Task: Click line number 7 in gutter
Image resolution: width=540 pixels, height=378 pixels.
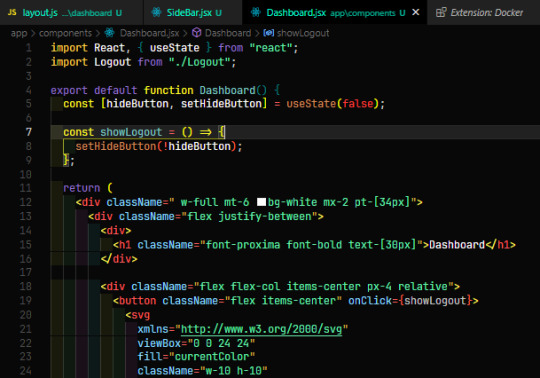Action: [29, 132]
